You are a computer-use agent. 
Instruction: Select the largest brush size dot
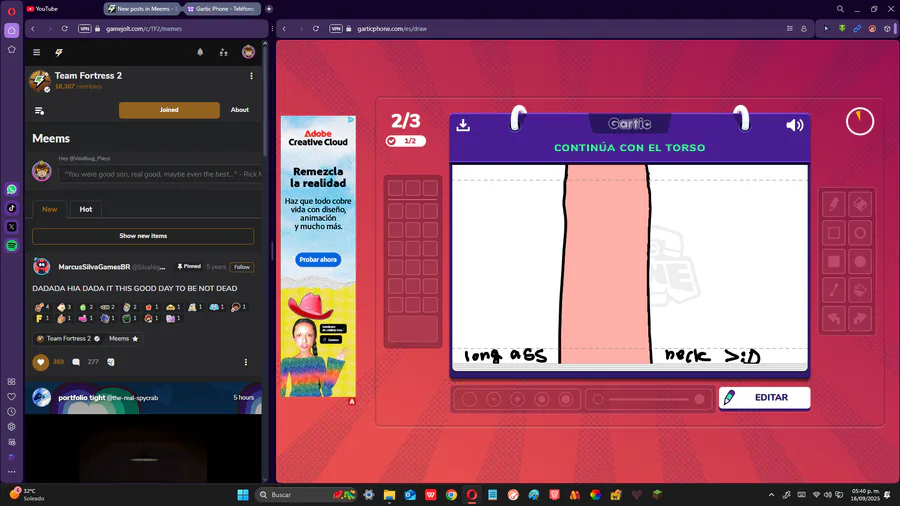pyautogui.click(x=566, y=399)
